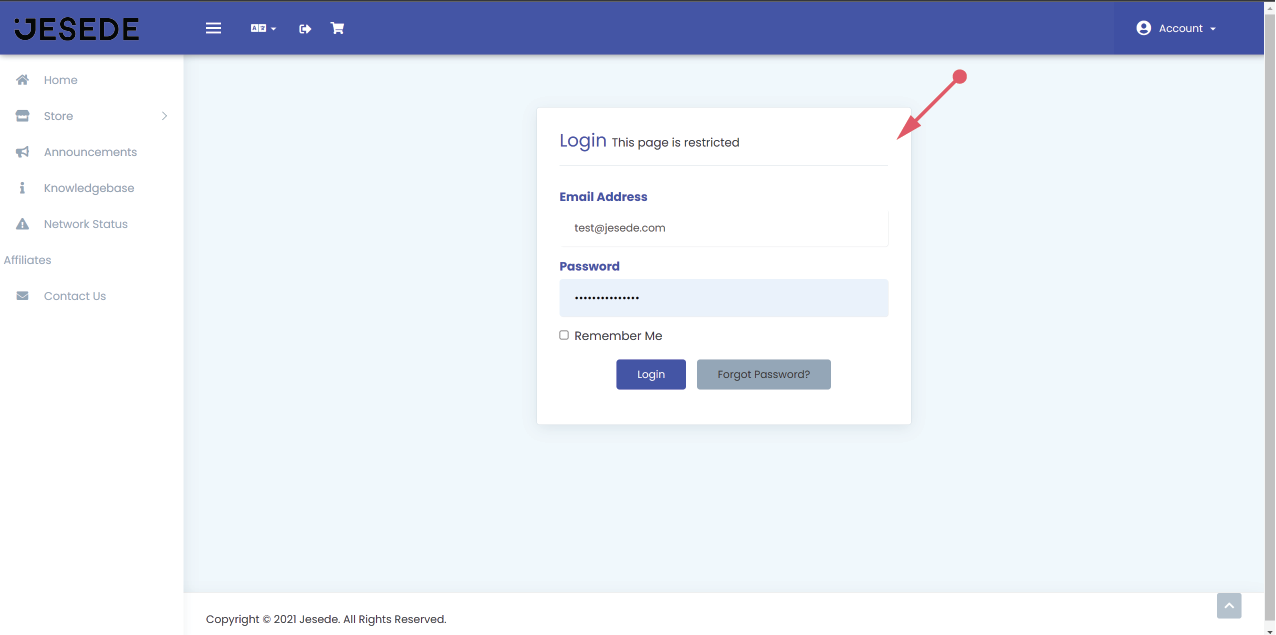Click the scroll-to-top arrow button
This screenshot has width=1276, height=635.
tap(1229, 605)
